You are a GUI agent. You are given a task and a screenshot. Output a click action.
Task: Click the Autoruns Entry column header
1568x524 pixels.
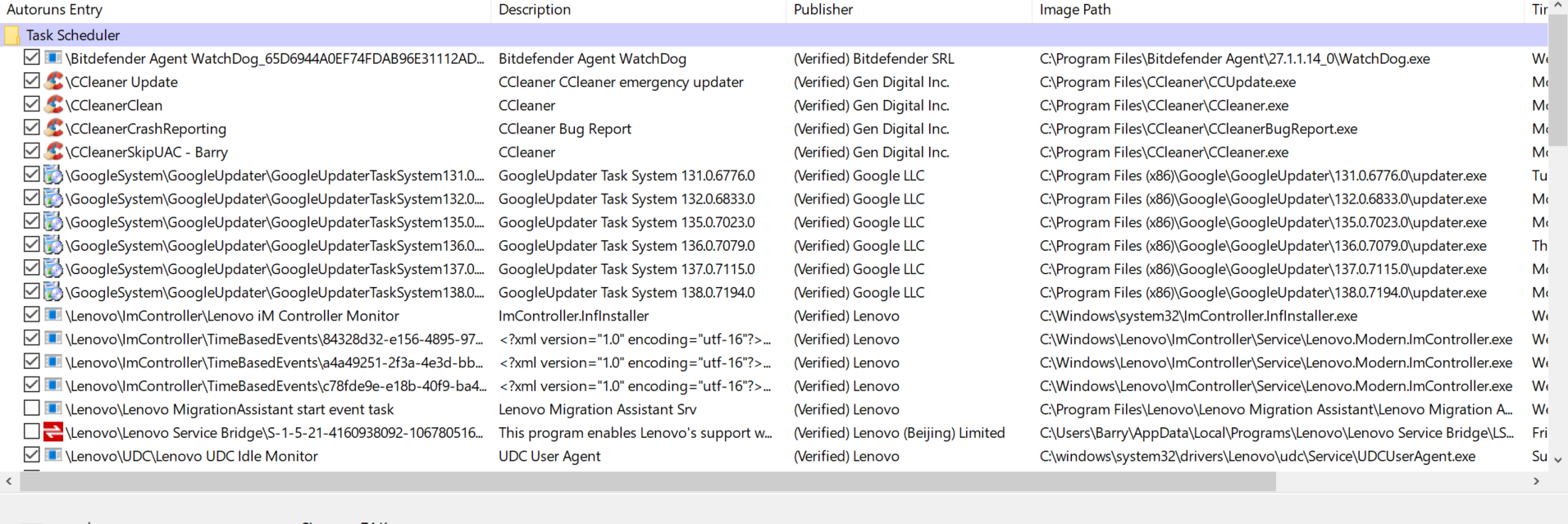pos(55,10)
